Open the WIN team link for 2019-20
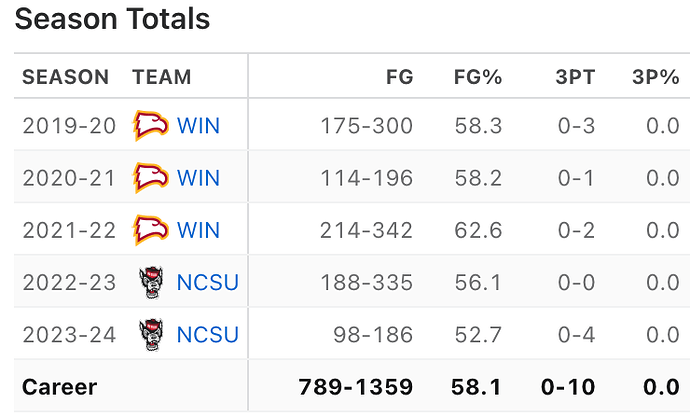This screenshot has width=690, height=417. [x=198, y=126]
